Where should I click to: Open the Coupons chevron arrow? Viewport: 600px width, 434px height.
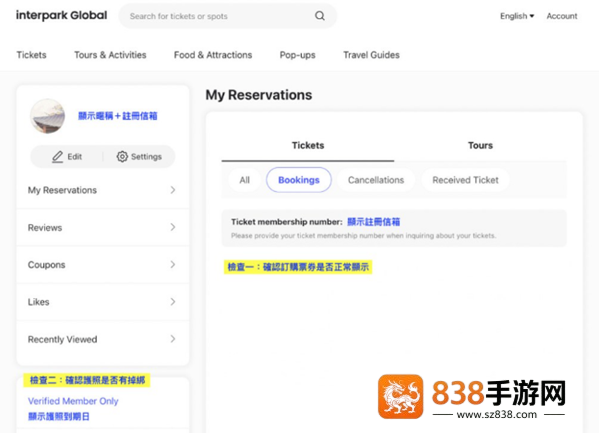click(173, 264)
